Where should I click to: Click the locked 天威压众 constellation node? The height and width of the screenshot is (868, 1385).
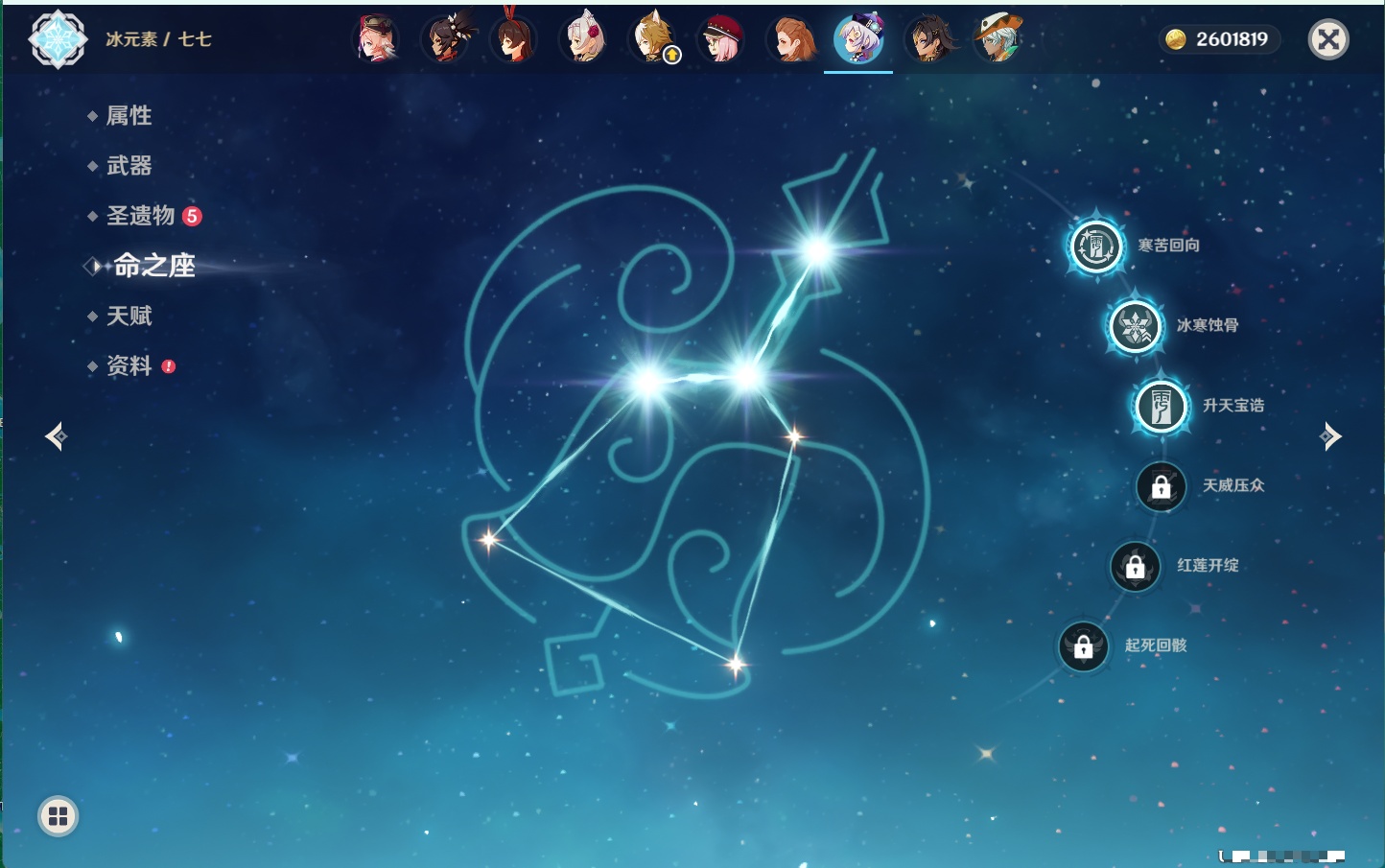pos(1162,486)
